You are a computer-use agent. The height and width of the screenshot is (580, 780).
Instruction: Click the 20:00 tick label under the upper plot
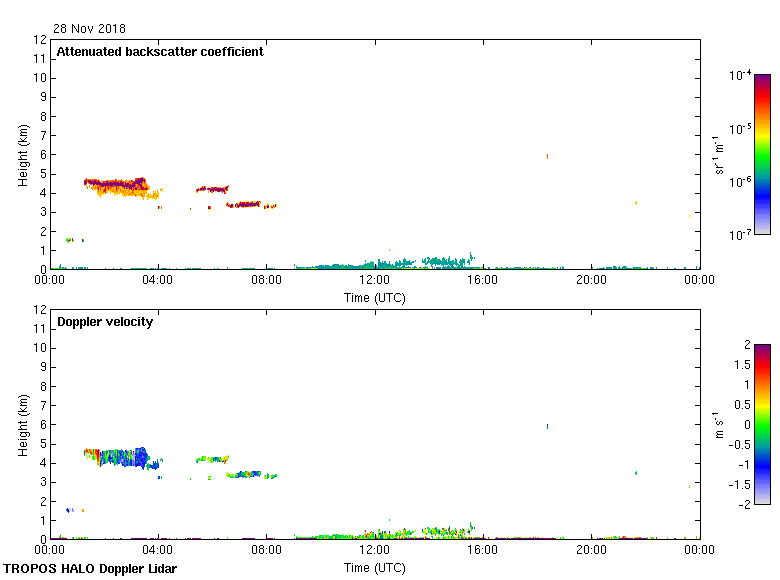(591, 281)
